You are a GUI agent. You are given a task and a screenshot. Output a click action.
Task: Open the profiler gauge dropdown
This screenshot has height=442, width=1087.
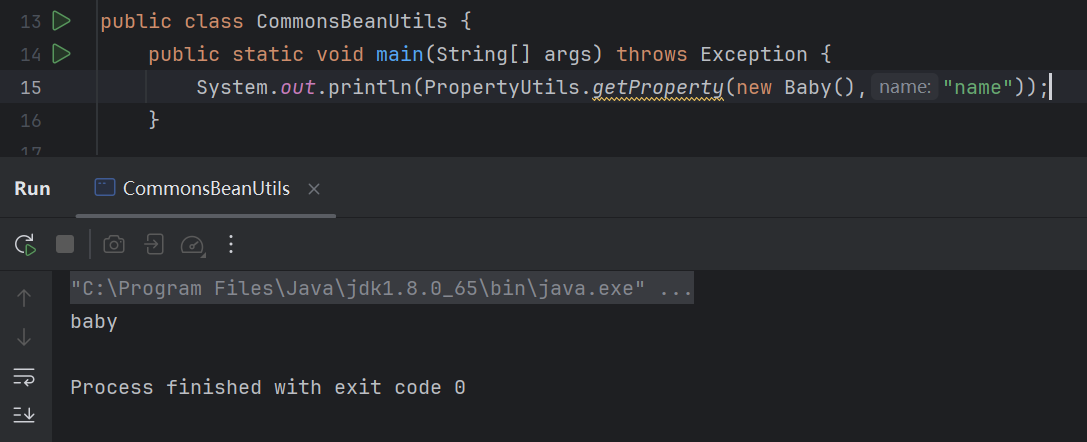point(192,244)
